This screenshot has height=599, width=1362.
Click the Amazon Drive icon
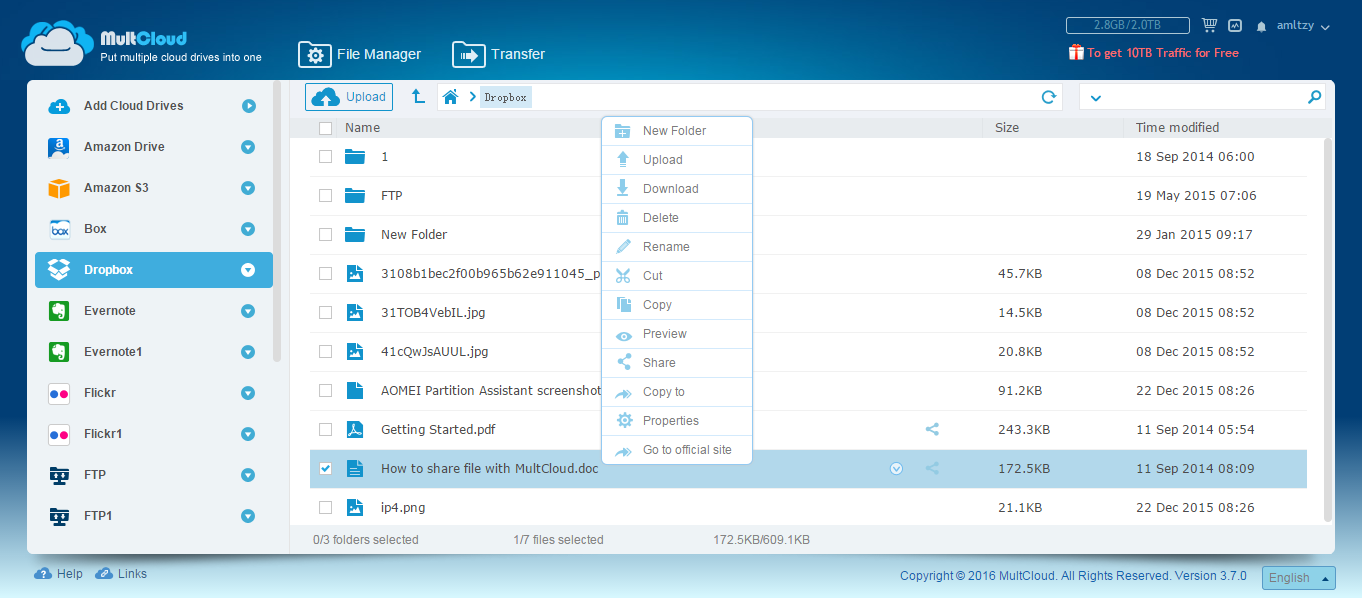[x=59, y=147]
